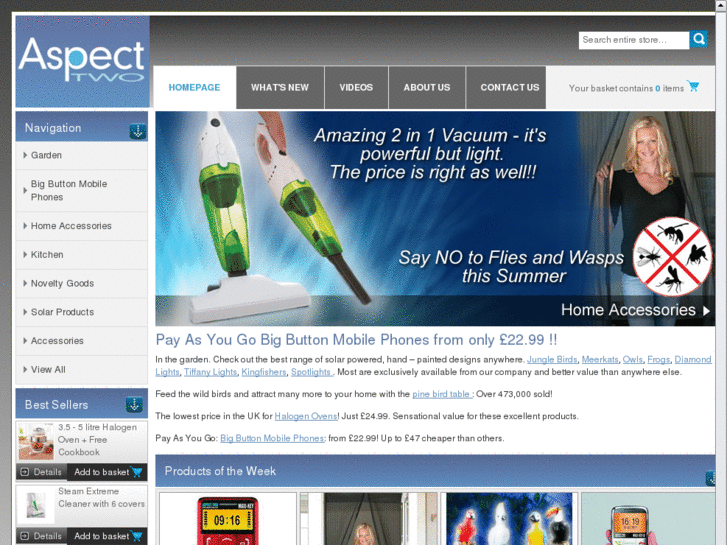Viewport: 727px width, 545px height.
Task: Expand Novelty Goods category arrow
Action: pos(25,283)
